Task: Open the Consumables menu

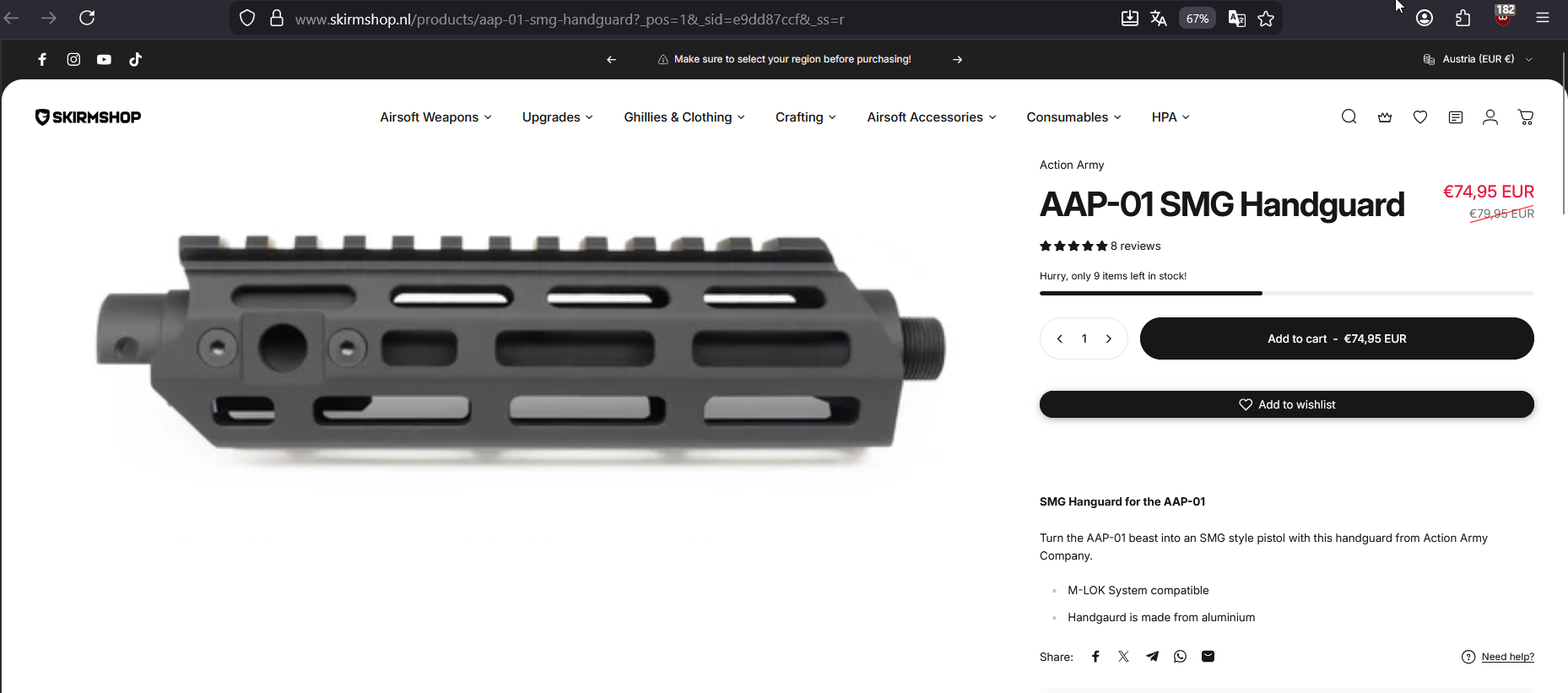Action: click(1073, 117)
